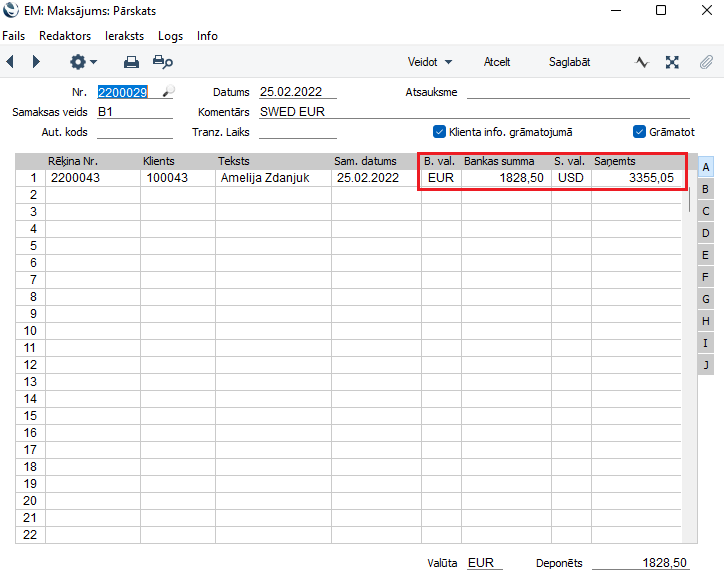Screen dimensions: 724x574
Task: Switch to flip tab B
Action: tap(706, 189)
